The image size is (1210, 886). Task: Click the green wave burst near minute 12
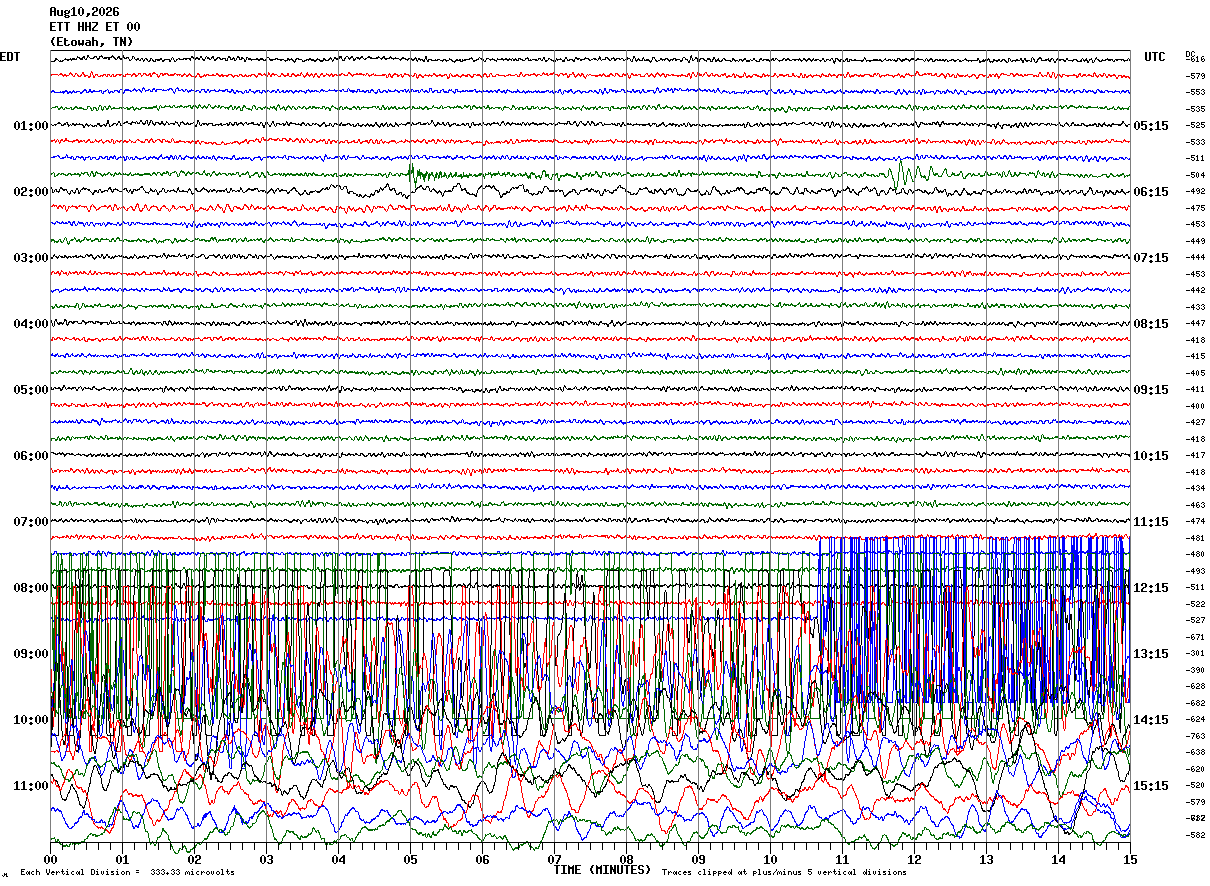(905, 174)
